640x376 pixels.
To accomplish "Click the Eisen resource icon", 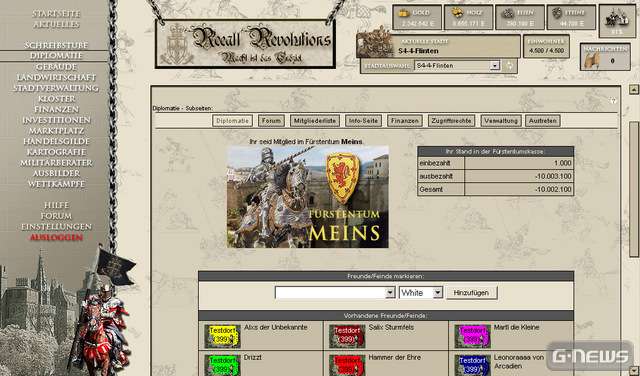I will (508, 13).
